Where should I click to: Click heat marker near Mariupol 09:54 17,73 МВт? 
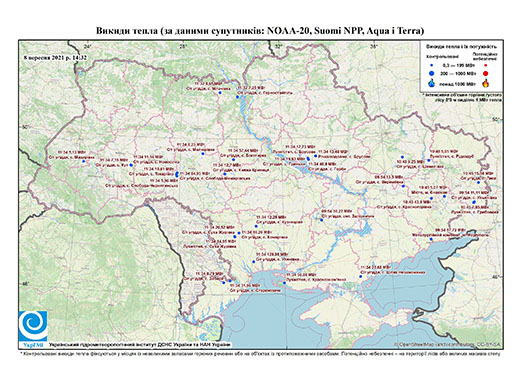click(x=431, y=239)
